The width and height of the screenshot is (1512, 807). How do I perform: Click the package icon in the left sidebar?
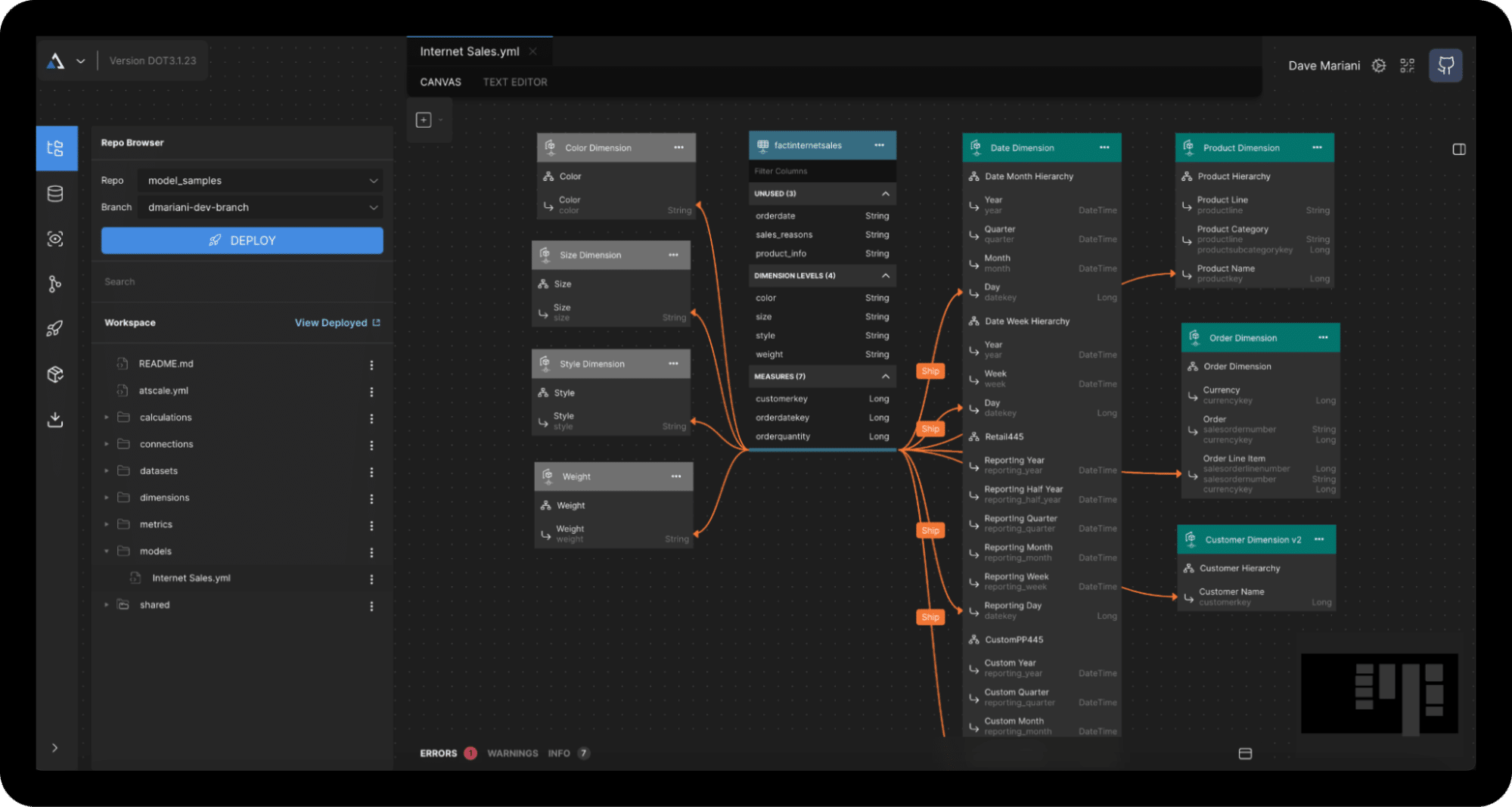56,374
